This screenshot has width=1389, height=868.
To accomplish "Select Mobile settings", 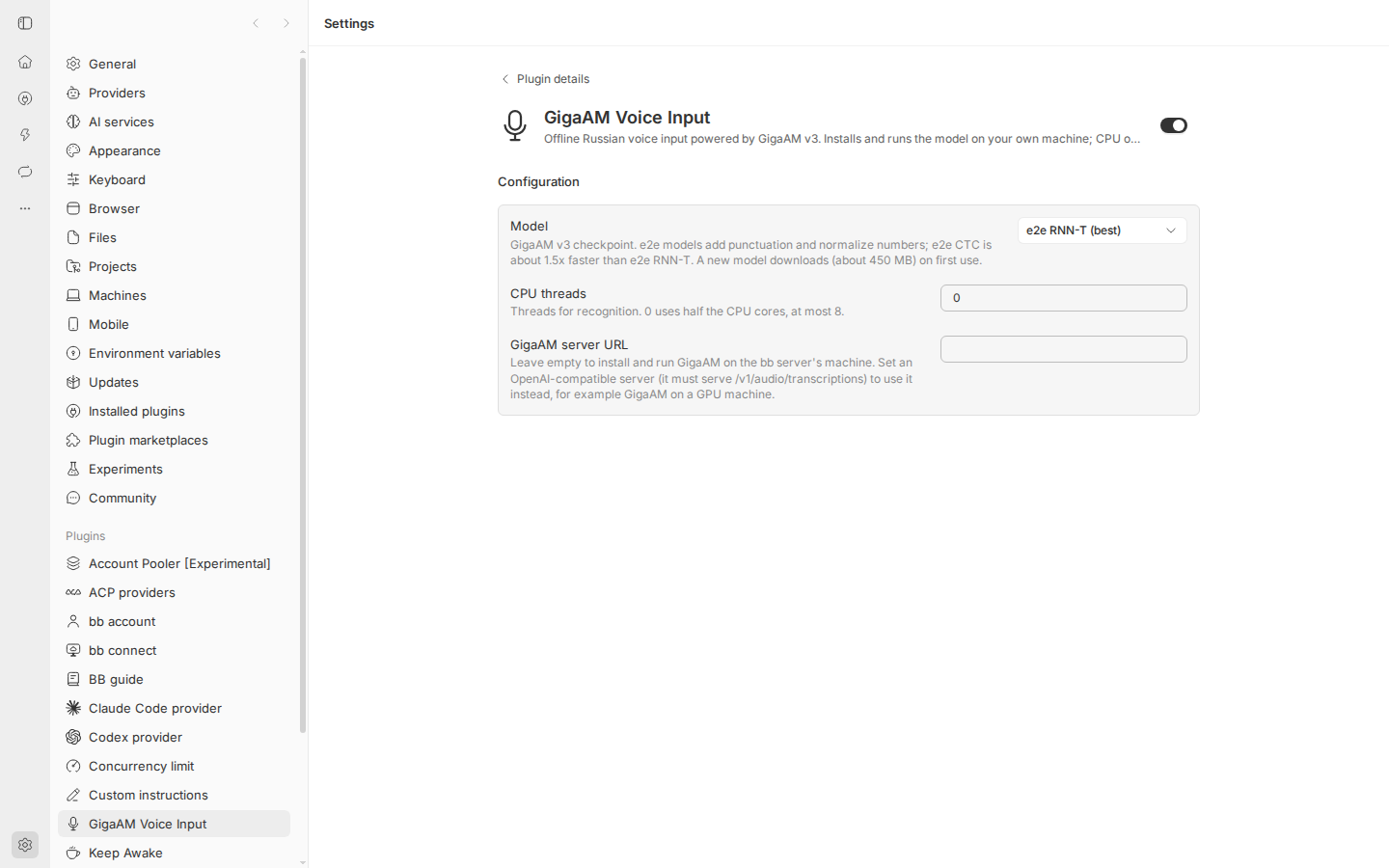I will (174, 324).
